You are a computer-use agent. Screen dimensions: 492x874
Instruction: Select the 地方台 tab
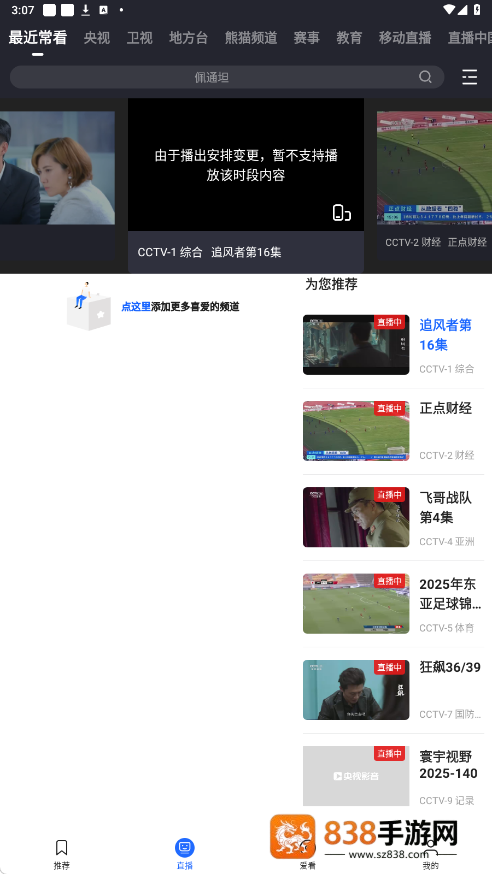point(188,38)
